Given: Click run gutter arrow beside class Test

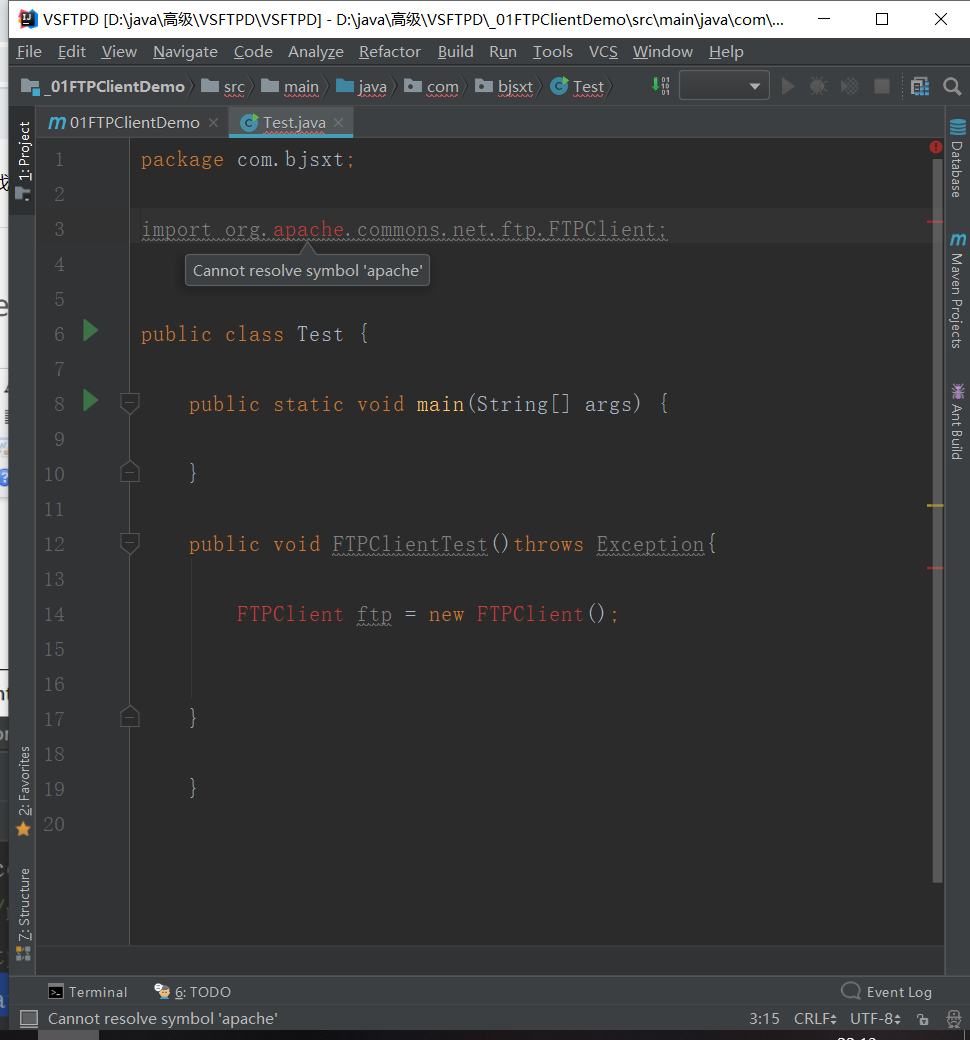Looking at the screenshot, I should [90, 330].
